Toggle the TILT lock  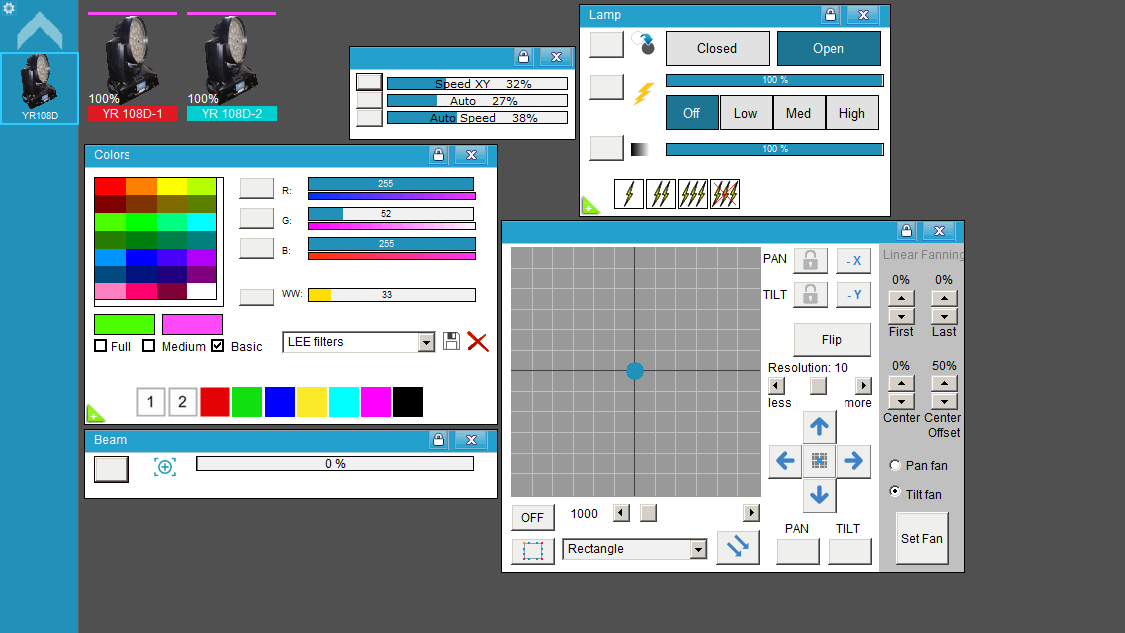point(810,294)
